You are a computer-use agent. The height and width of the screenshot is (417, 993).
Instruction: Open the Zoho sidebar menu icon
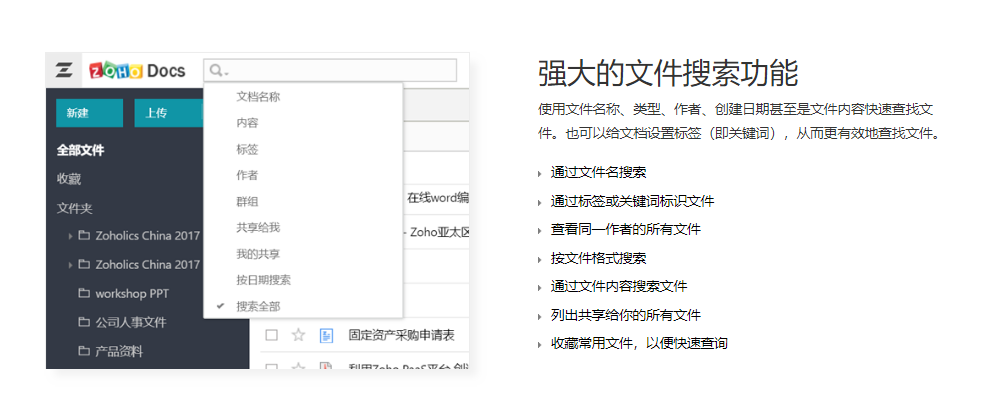pyautogui.click(x=63, y=70)
